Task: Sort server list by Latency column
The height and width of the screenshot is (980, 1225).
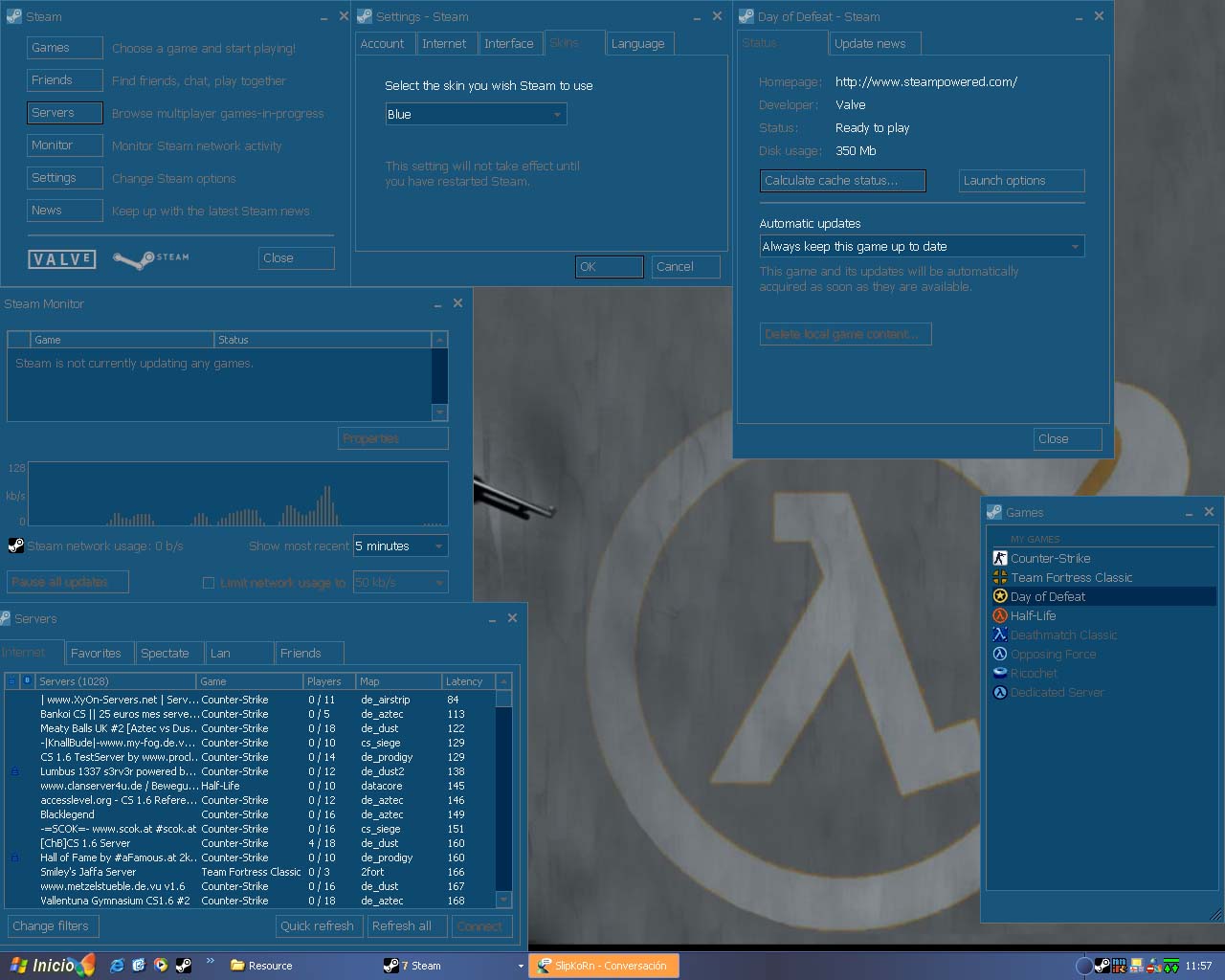Action: click(x=468, y=681)
